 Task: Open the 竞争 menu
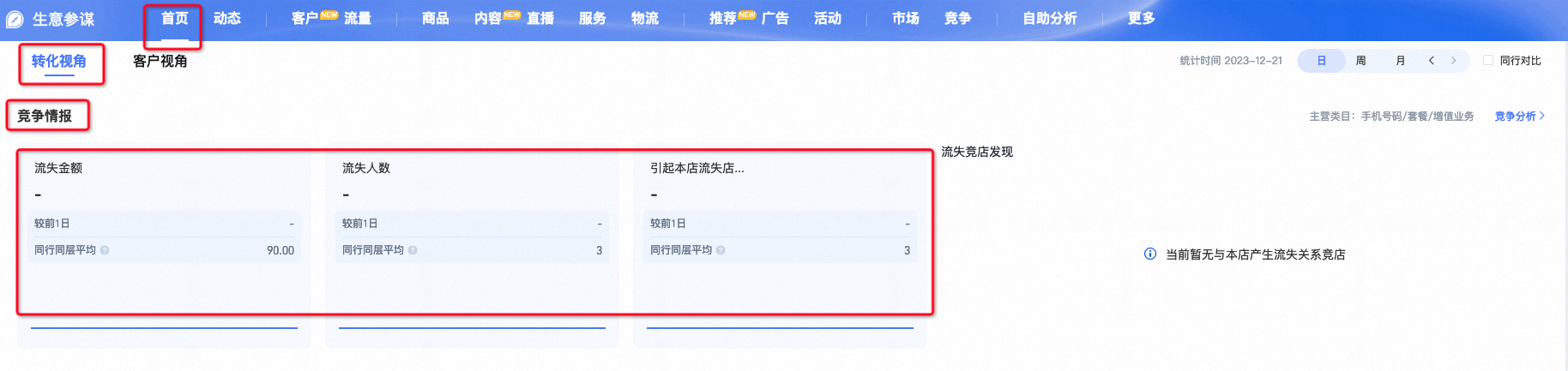(958, 19)
